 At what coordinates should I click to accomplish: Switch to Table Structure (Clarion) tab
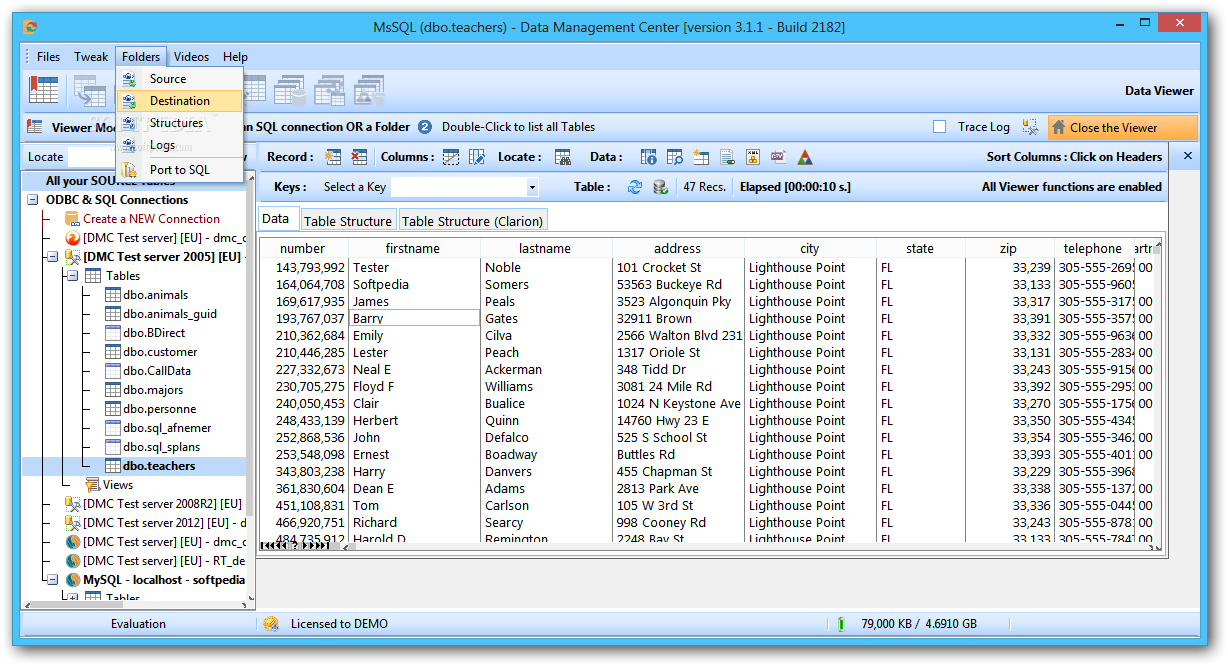point(472,221)
